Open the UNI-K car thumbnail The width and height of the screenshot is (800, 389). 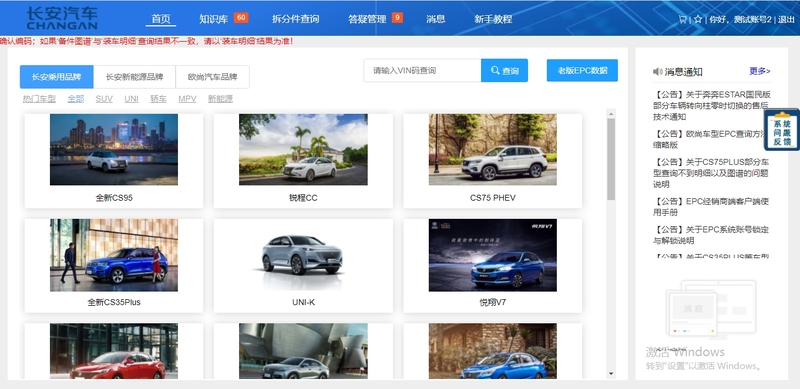click(x=303, y=255)
